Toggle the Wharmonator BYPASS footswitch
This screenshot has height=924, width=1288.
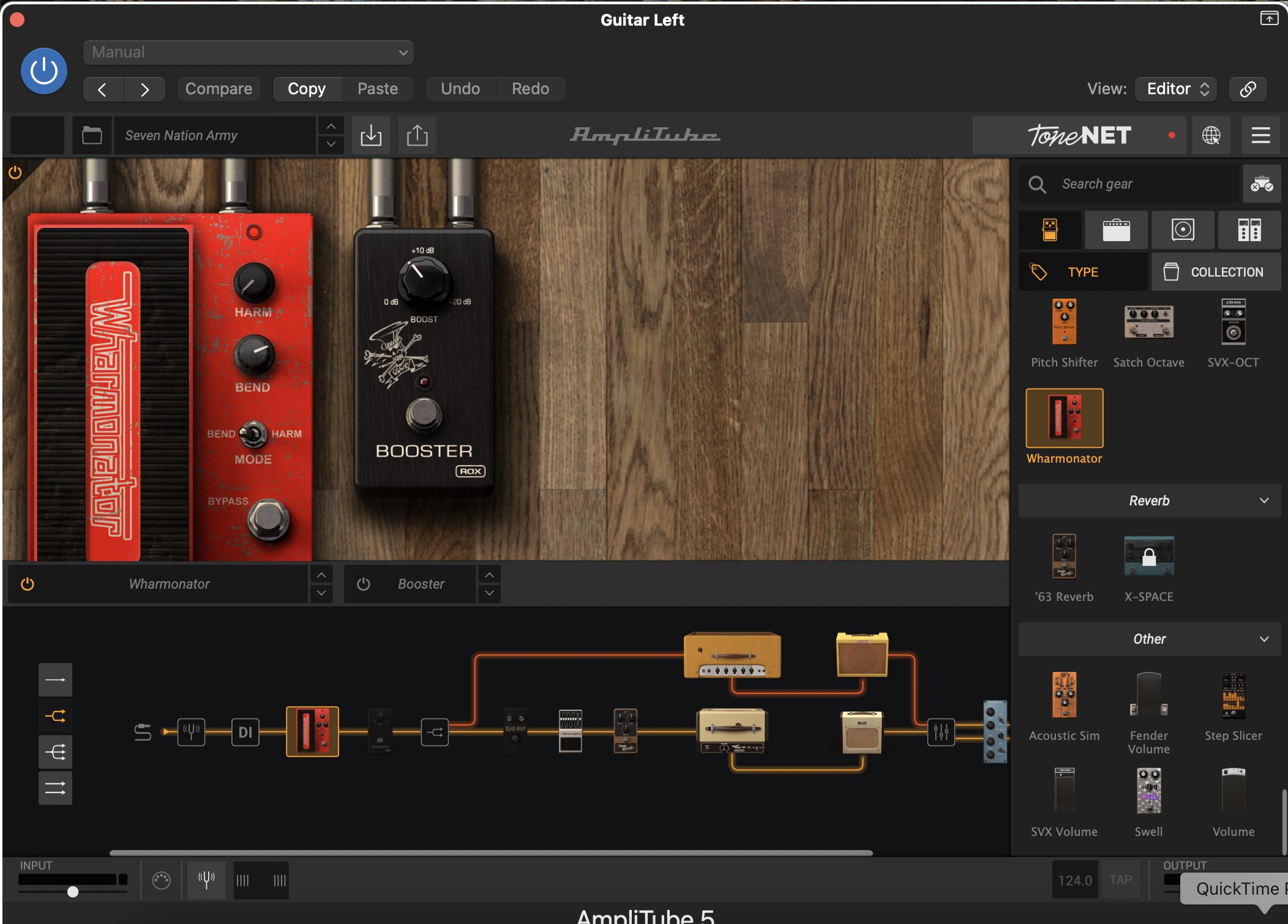pos(268,520)
